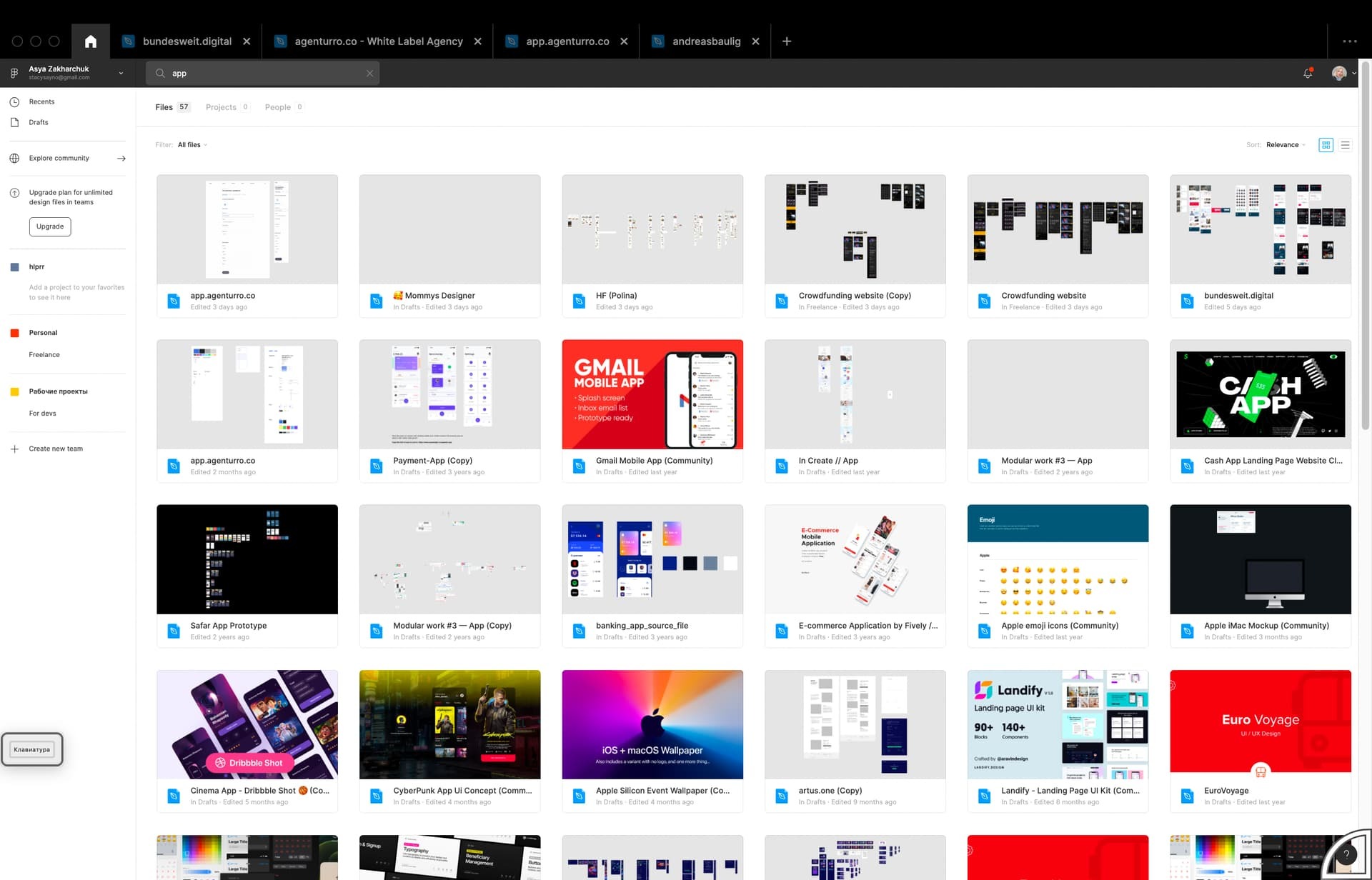This screenshot has height=880, width=1372.
Task: Open Drafts in the sidebar
Action: click(x=39, y=123)
